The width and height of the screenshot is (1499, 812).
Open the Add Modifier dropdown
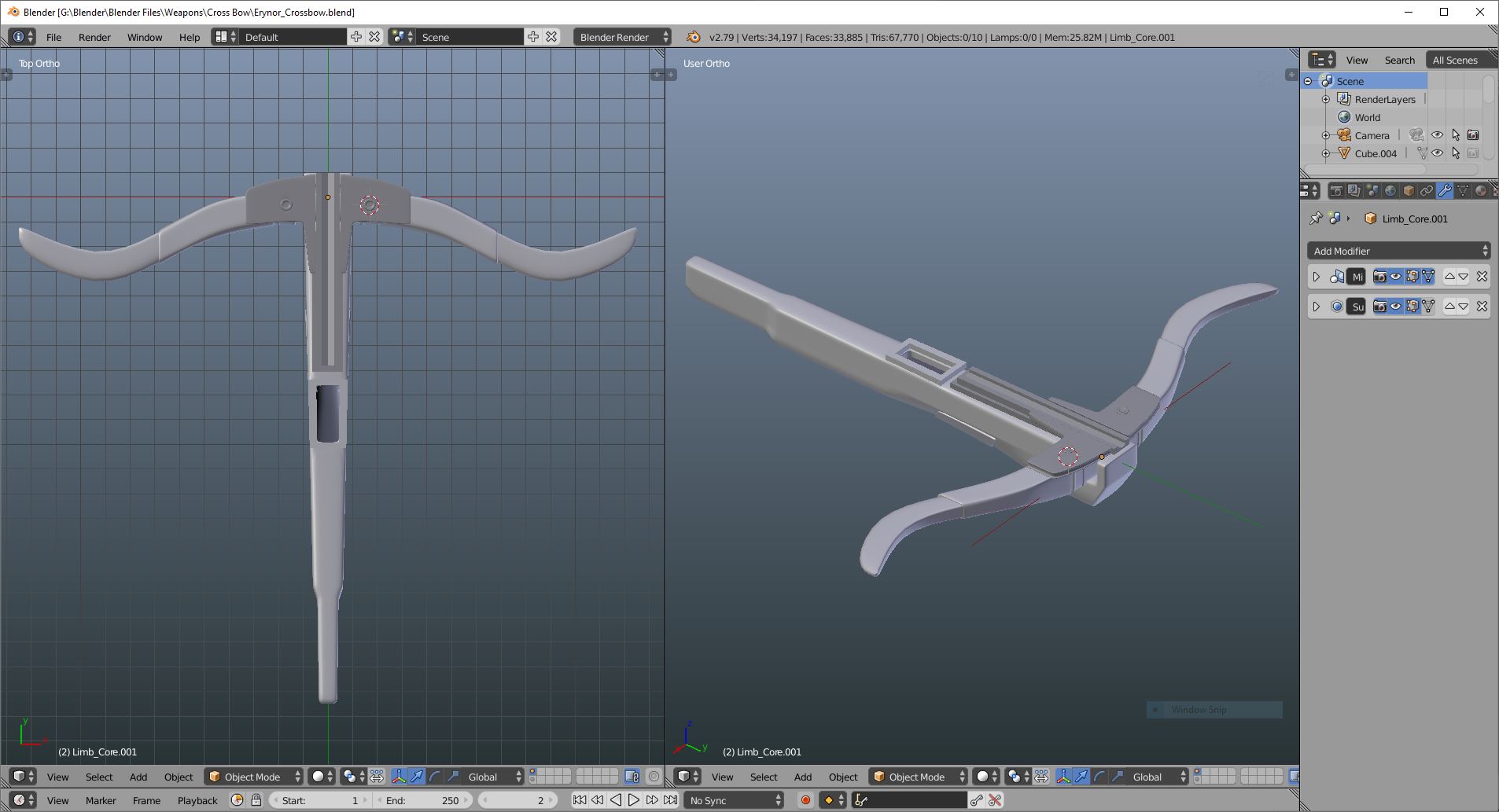tap(1398, 251)
